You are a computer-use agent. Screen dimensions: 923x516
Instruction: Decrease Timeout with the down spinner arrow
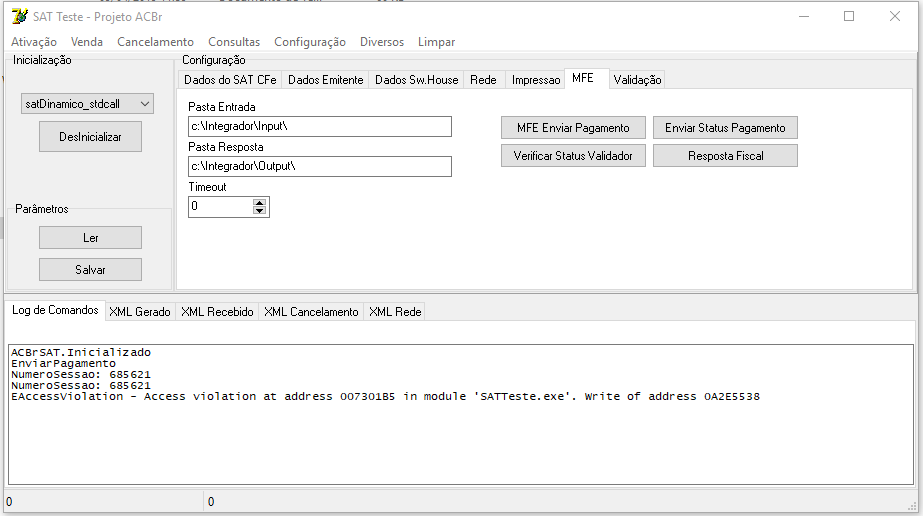pos(259,211)
